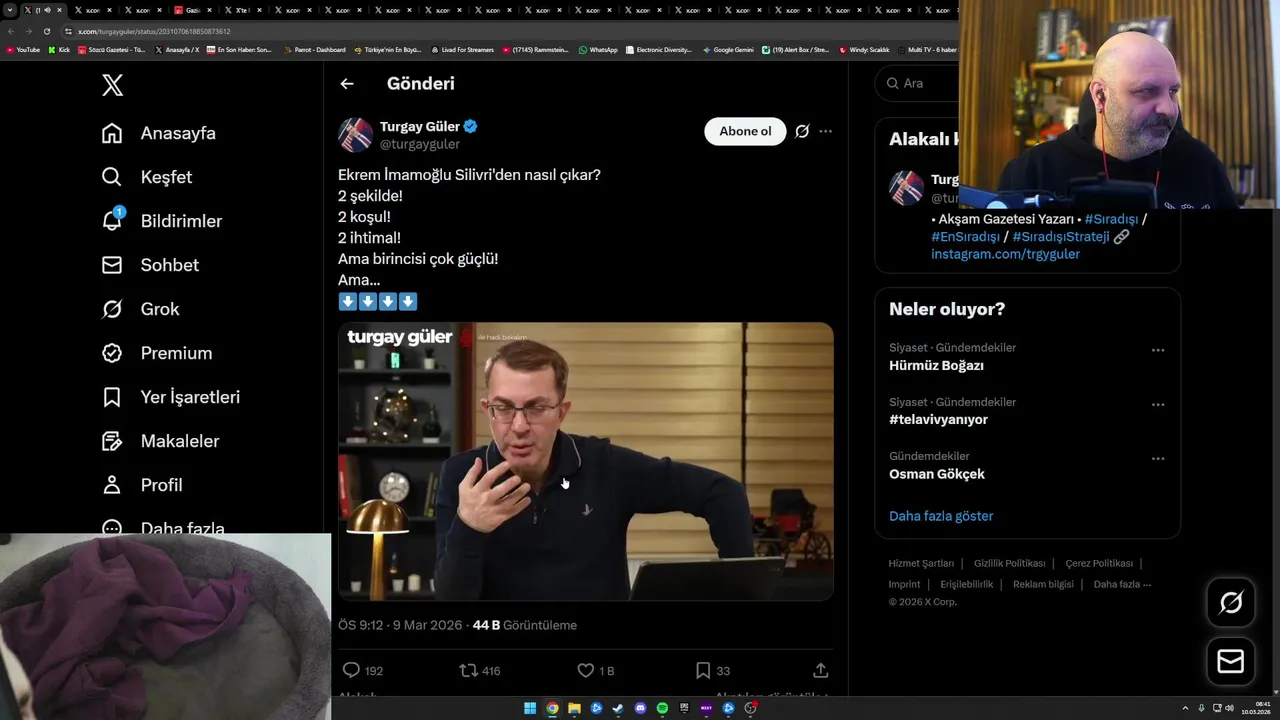1280x720 pixels.
Task: Open Grok in sidebar
Action: click(140, 309)
